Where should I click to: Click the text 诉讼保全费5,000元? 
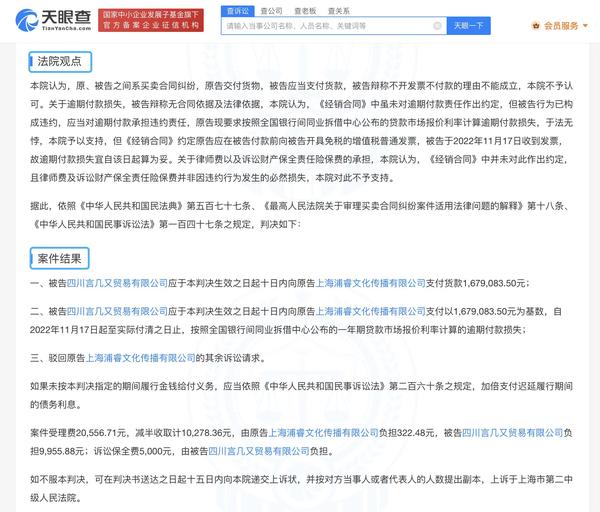pos(133,452)
